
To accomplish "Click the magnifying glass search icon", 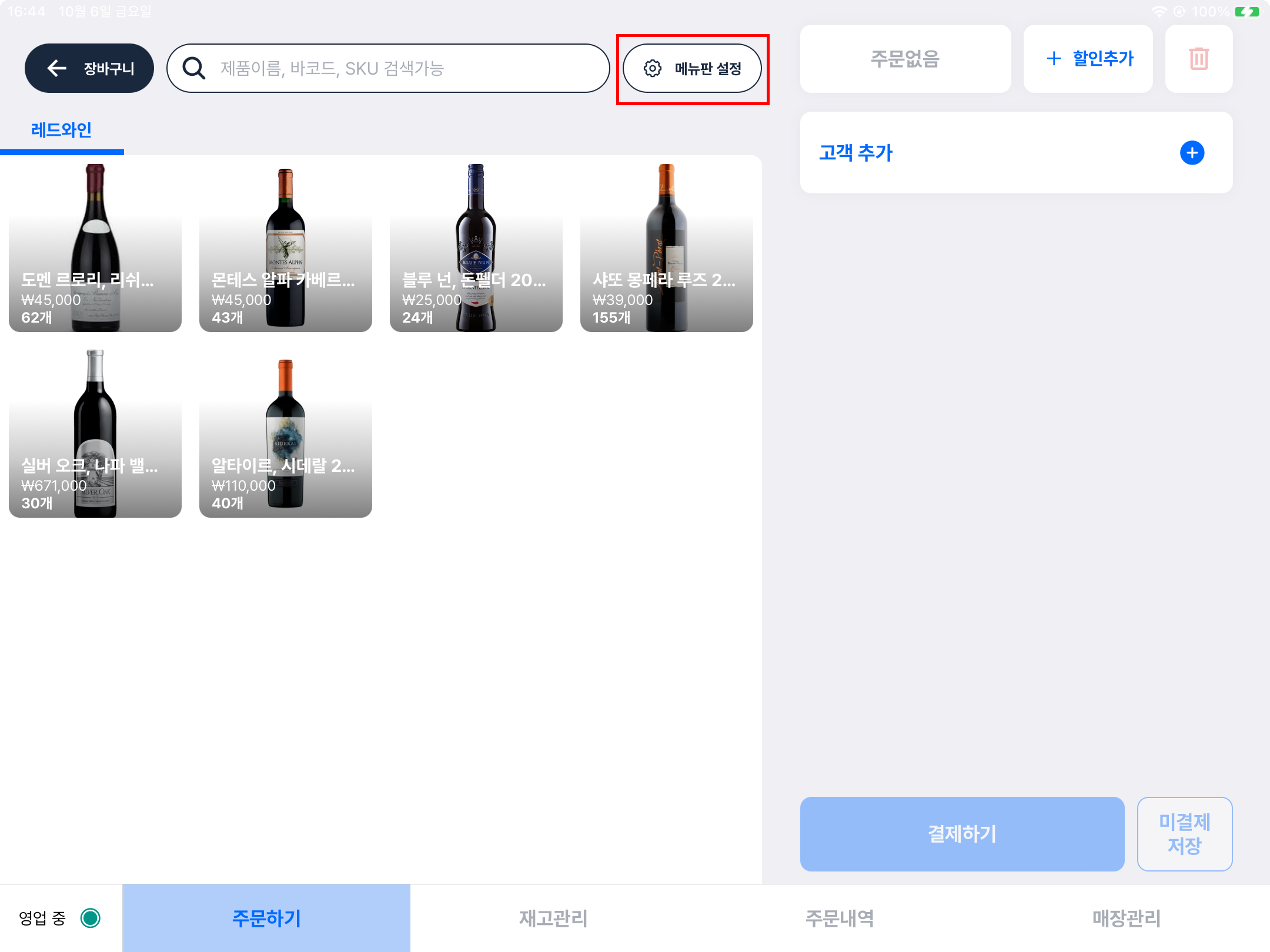I will (193, 68).
